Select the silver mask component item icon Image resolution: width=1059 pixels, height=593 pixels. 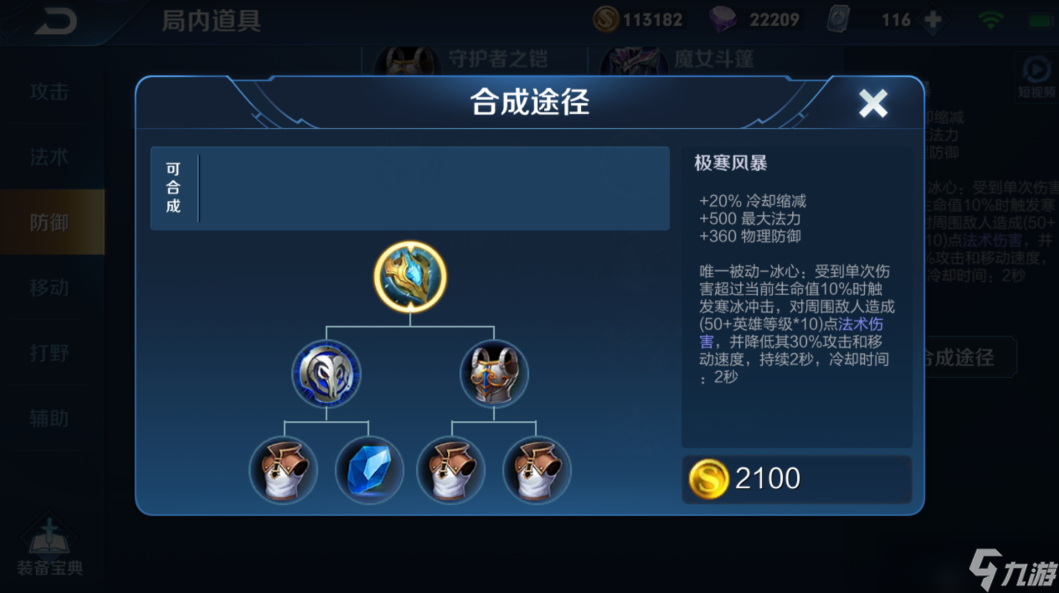click(326, 373)
